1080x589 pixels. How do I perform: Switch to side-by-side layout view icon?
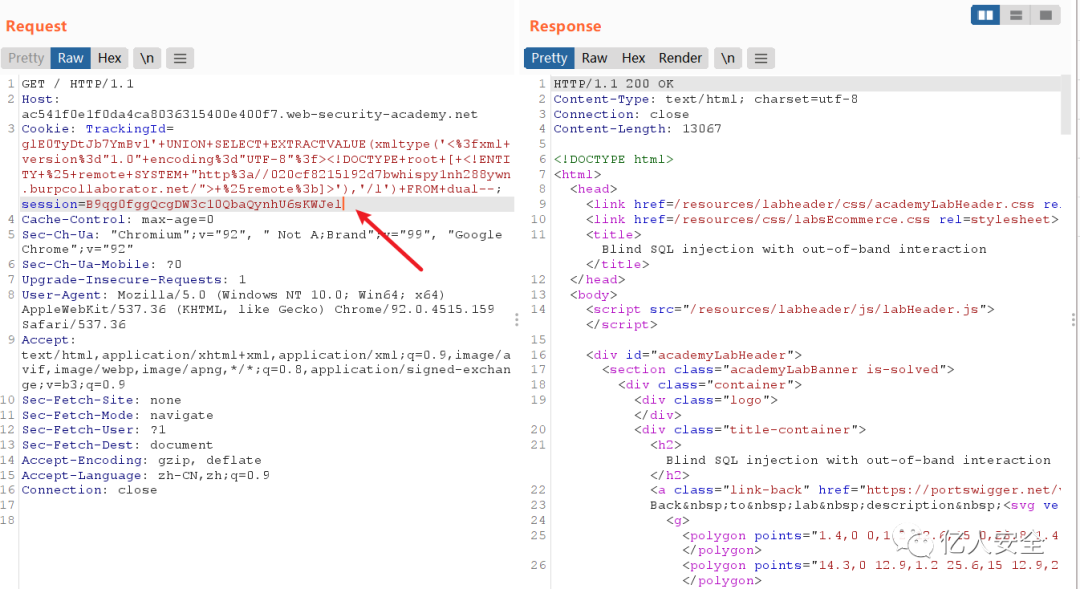pos(986,15)
